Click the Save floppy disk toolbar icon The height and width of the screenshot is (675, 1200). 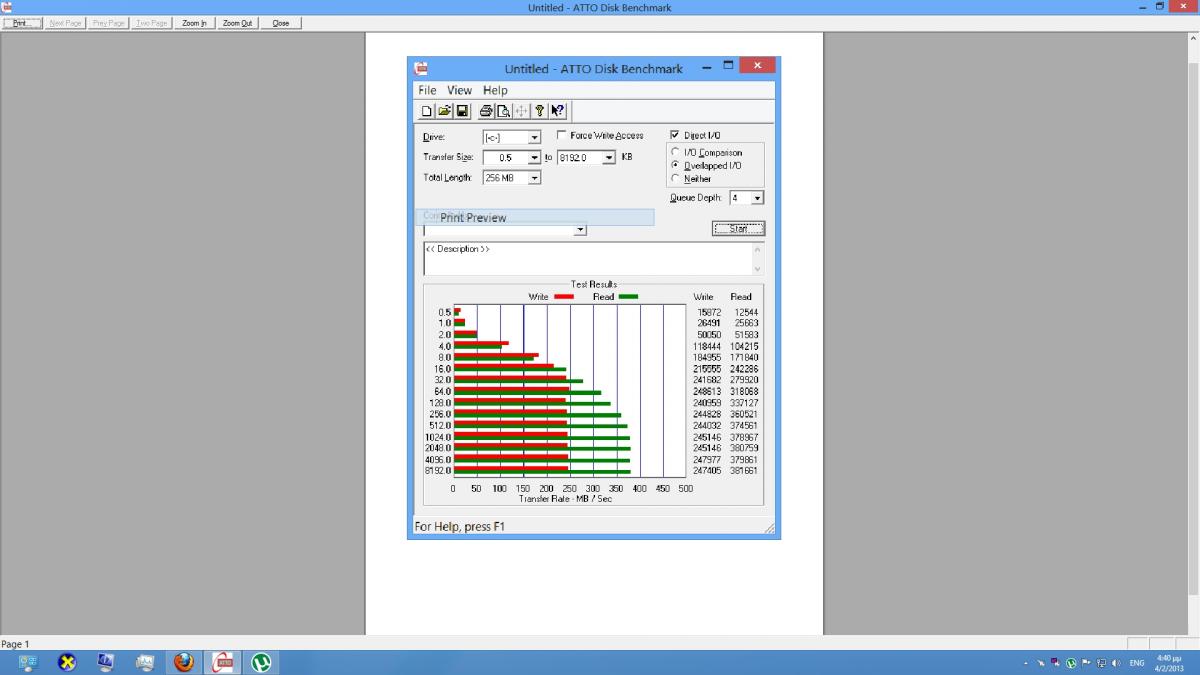point(462,111)
